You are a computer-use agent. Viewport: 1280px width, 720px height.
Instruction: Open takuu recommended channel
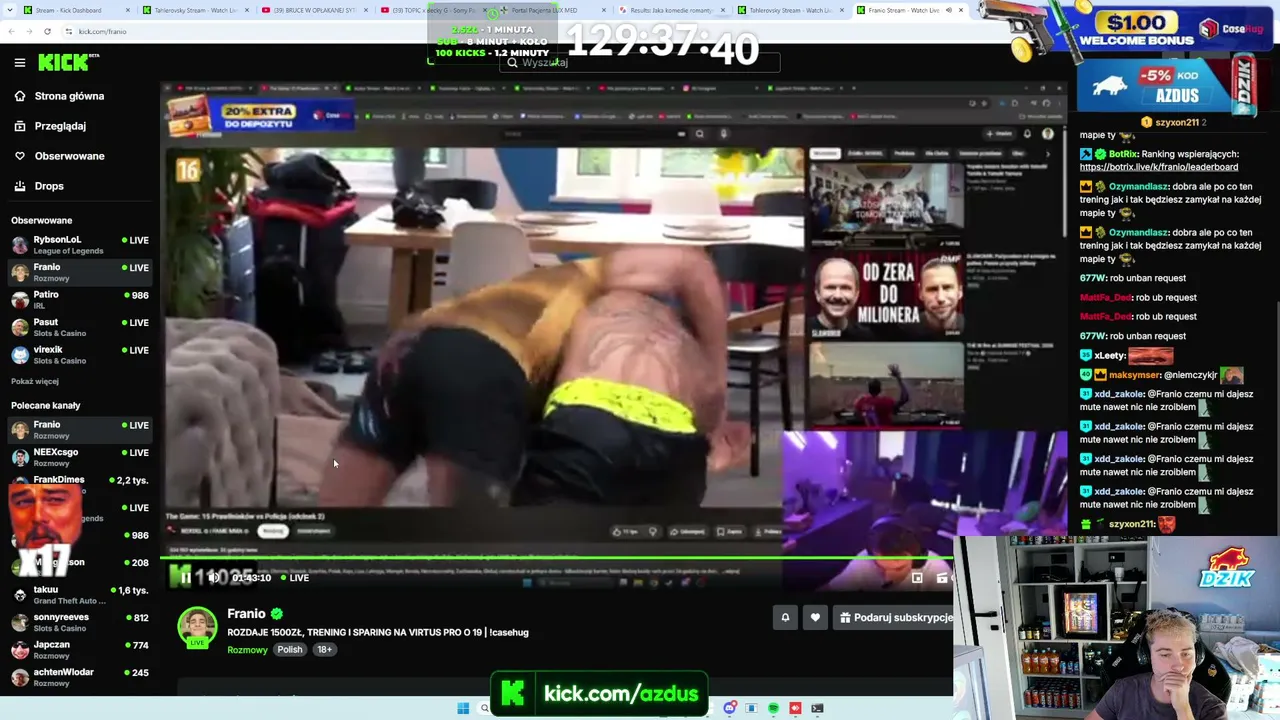79,595
